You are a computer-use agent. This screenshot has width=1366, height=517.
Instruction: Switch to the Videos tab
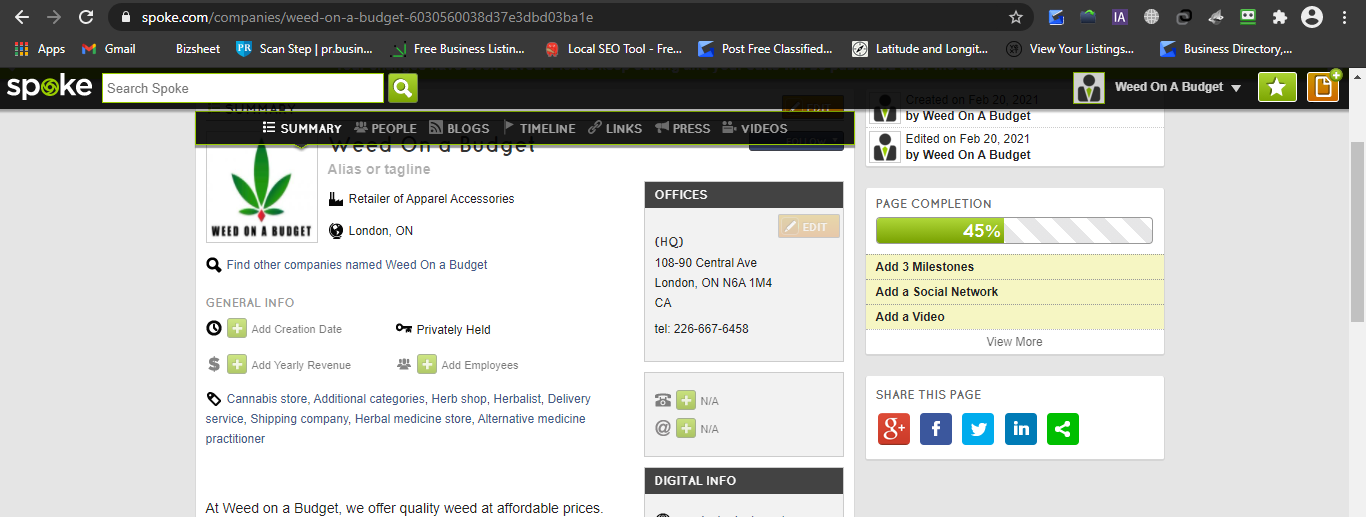(x=754, y=128)
